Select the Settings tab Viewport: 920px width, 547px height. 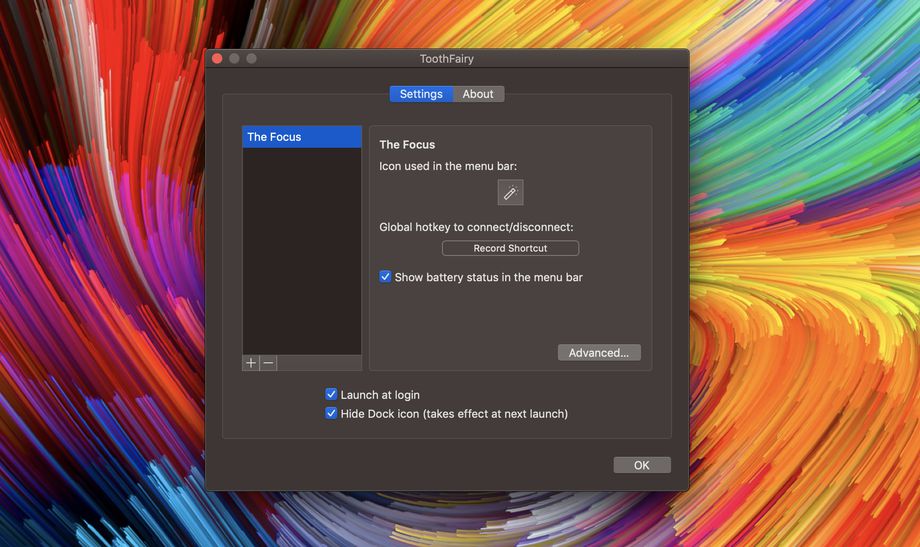pos(421,94)
